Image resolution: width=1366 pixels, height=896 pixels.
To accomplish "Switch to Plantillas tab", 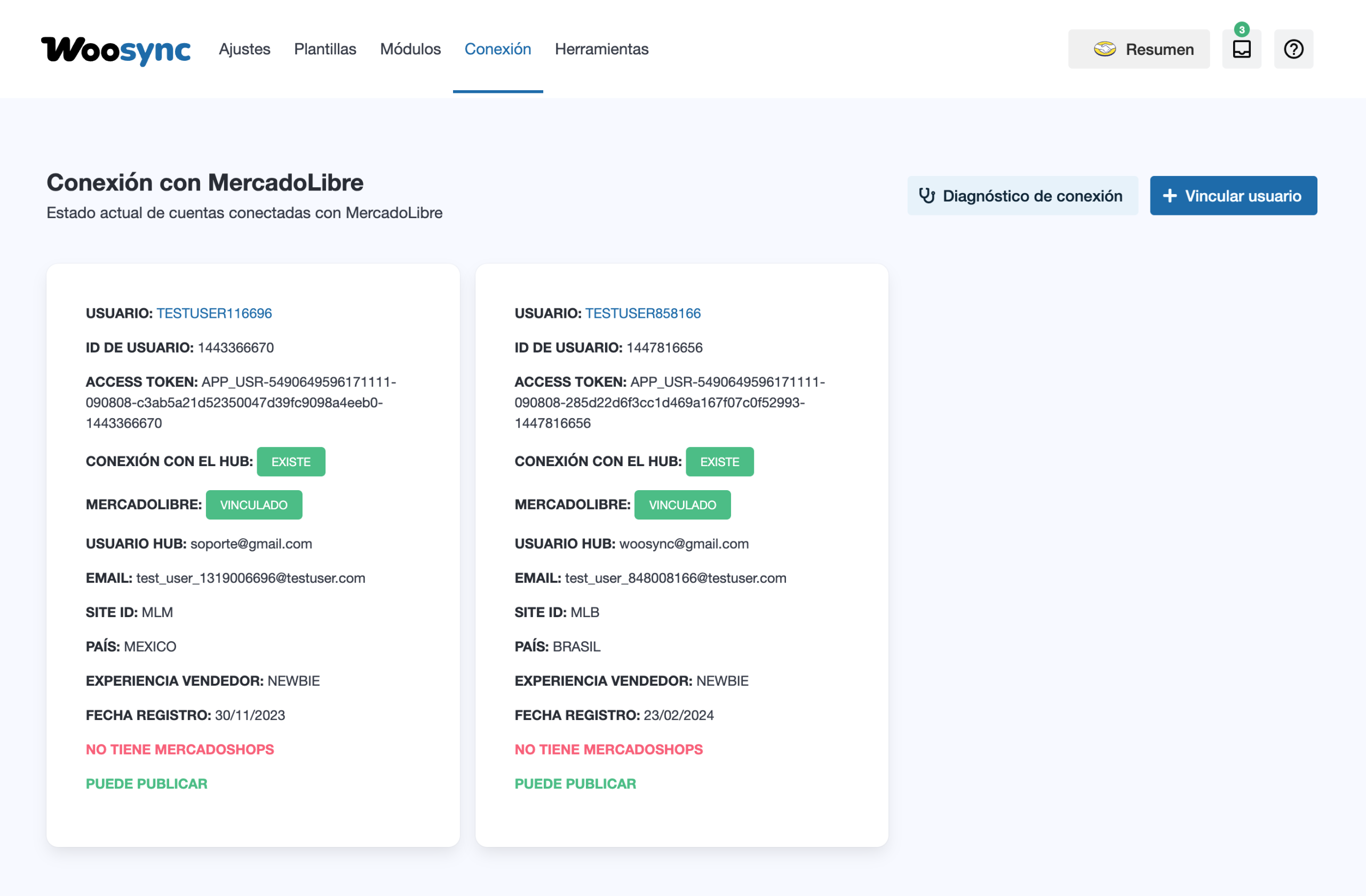I will (x=325, y=49).
